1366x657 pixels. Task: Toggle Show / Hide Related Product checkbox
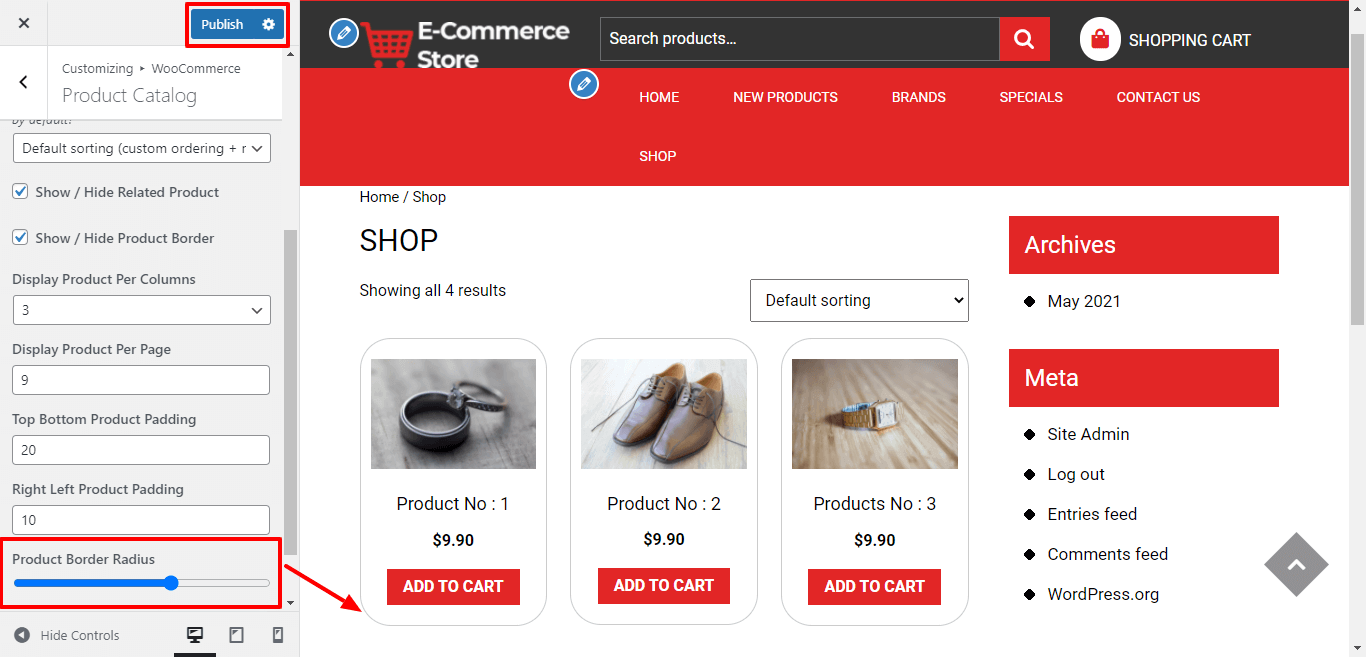pos(20,191)
